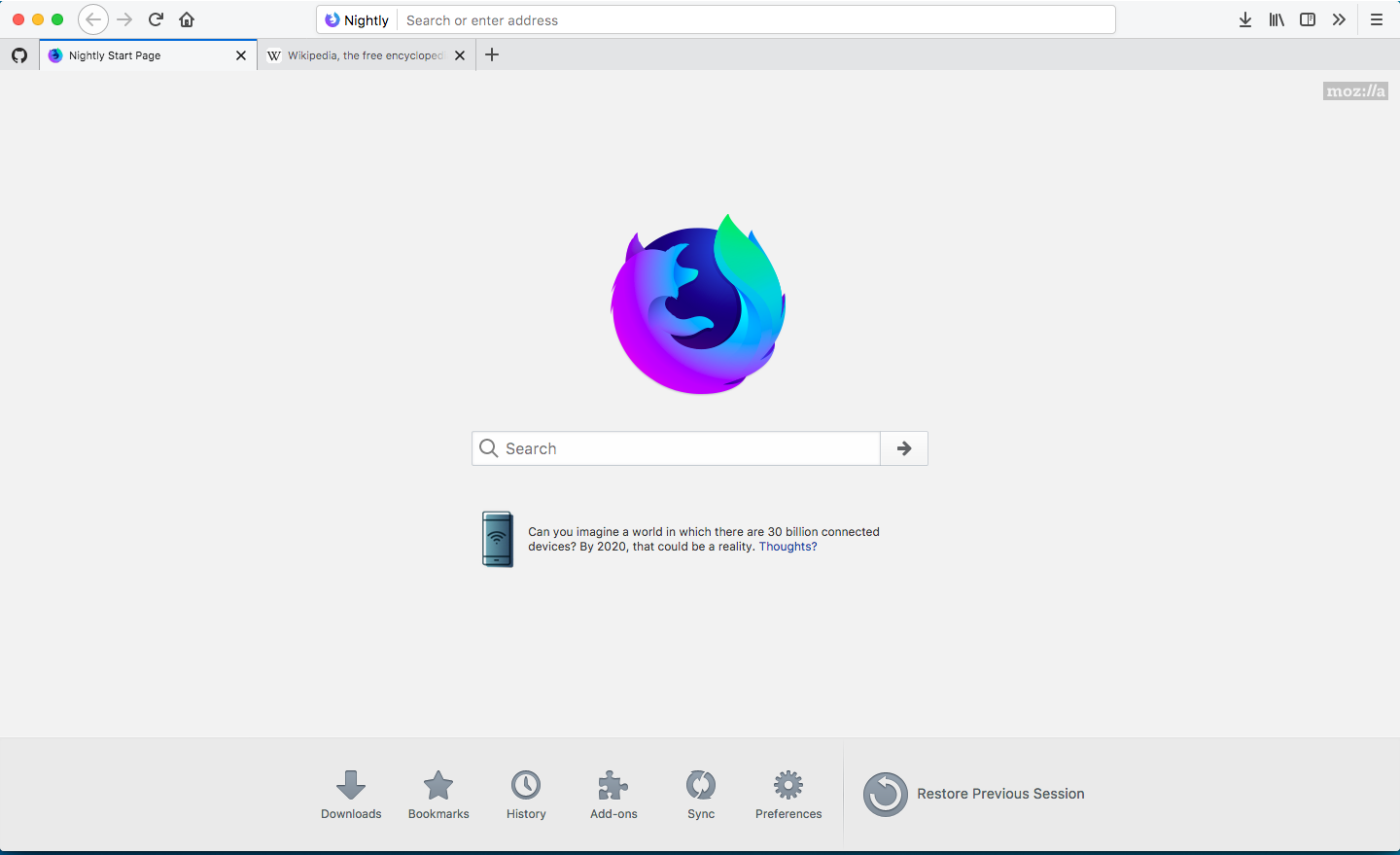Screen dimensions: 1400x855
Task: Click the Nightly label in address bar
Action: [367, 20]
